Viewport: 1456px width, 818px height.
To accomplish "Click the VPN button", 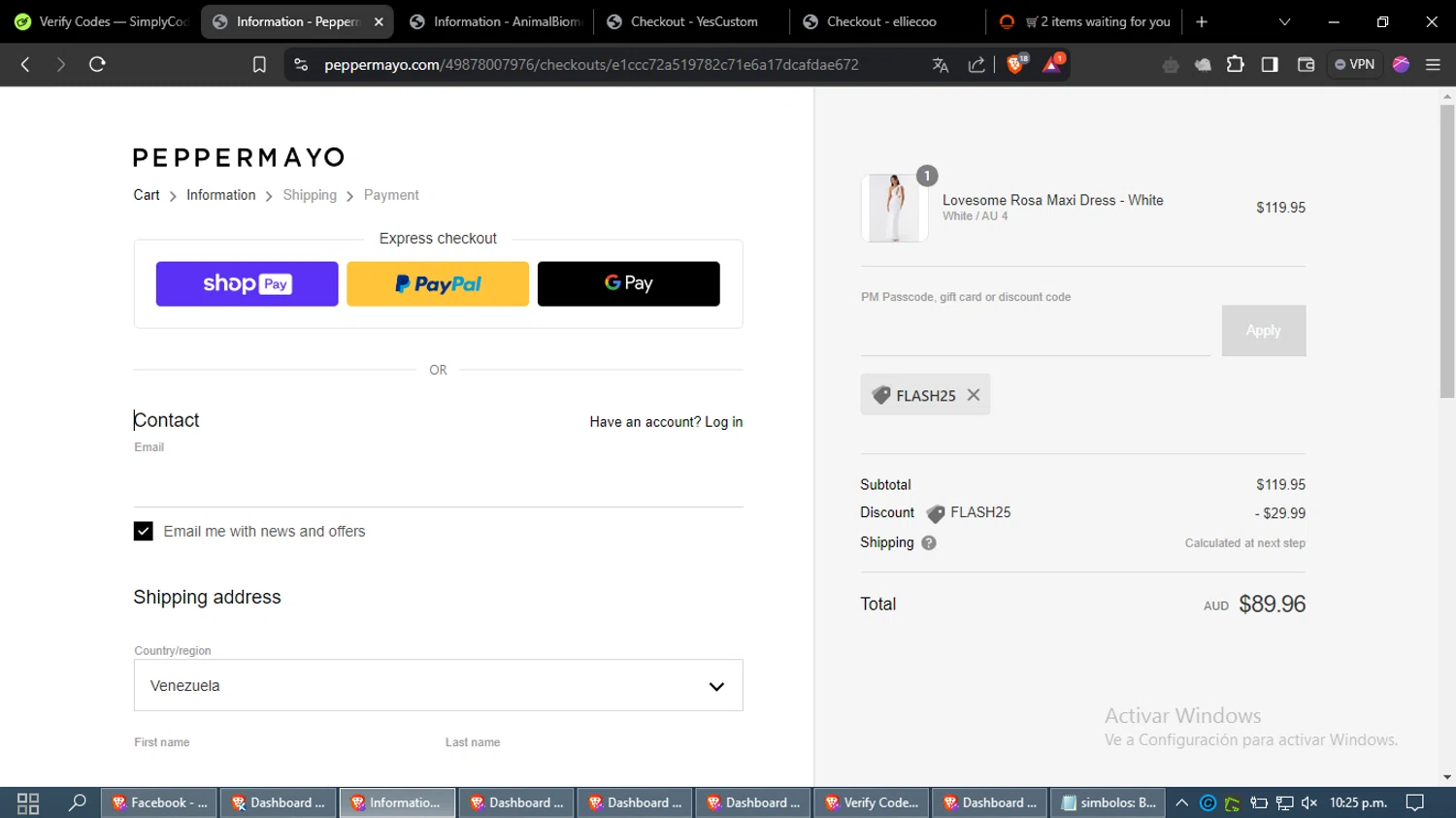I will [1354, 64].
